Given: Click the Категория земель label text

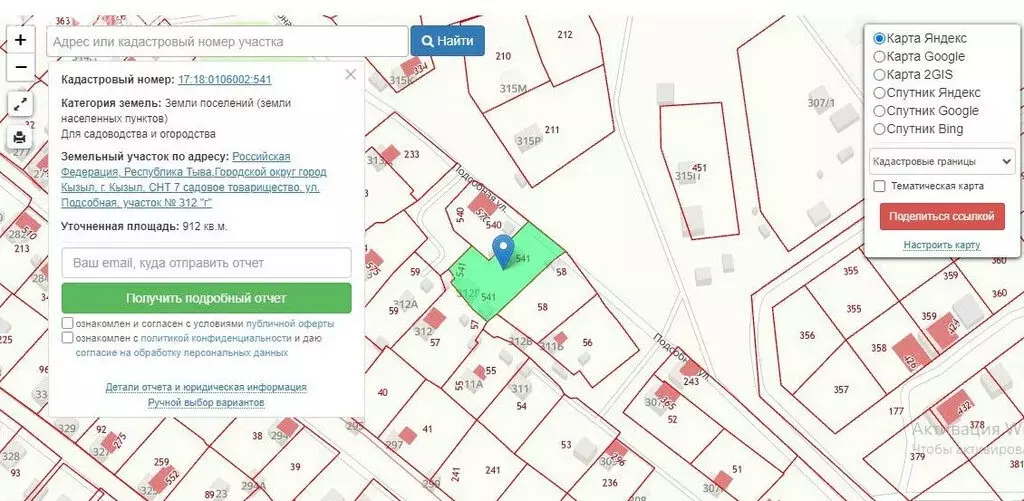Looking at the screenshot, I should (x=111, y=103).
